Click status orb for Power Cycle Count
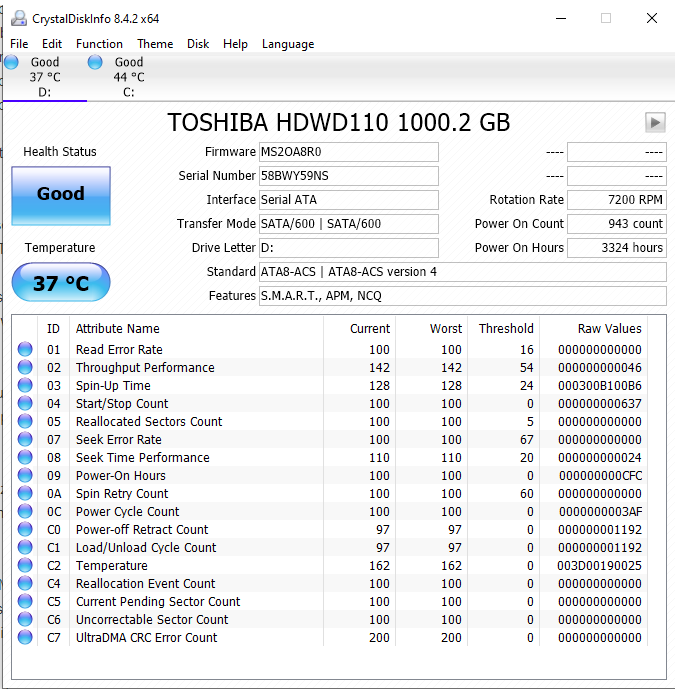Viewport: 679px width, 693px height. [x=25, y=511]
